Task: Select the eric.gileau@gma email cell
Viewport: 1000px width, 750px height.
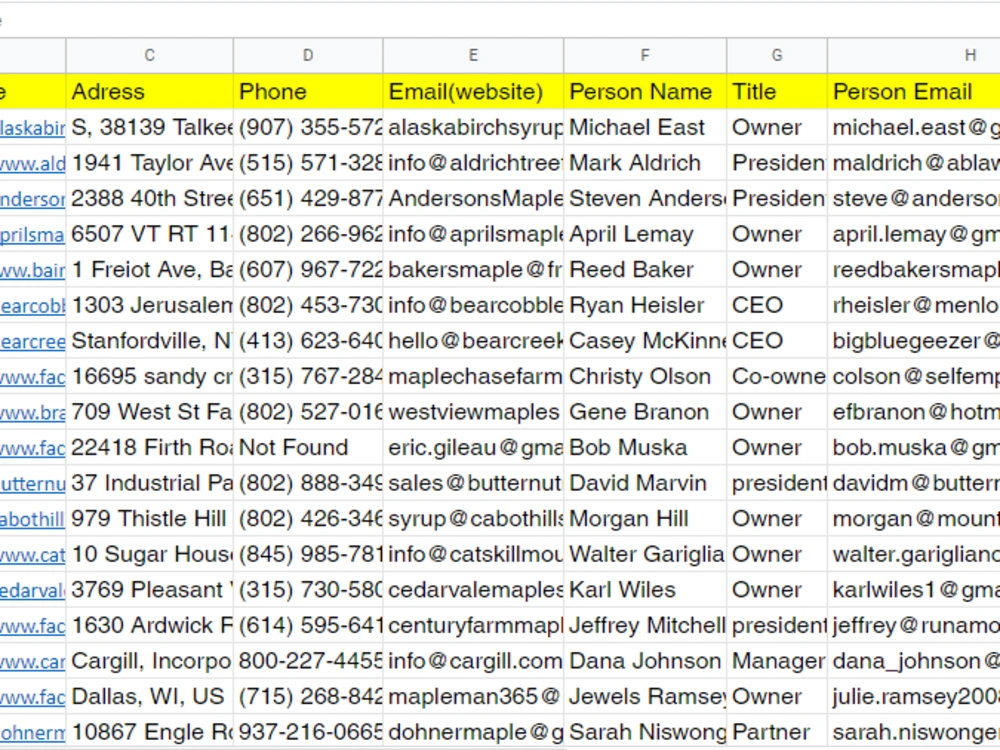Action: pyautogui.click(x=473, y=448)
